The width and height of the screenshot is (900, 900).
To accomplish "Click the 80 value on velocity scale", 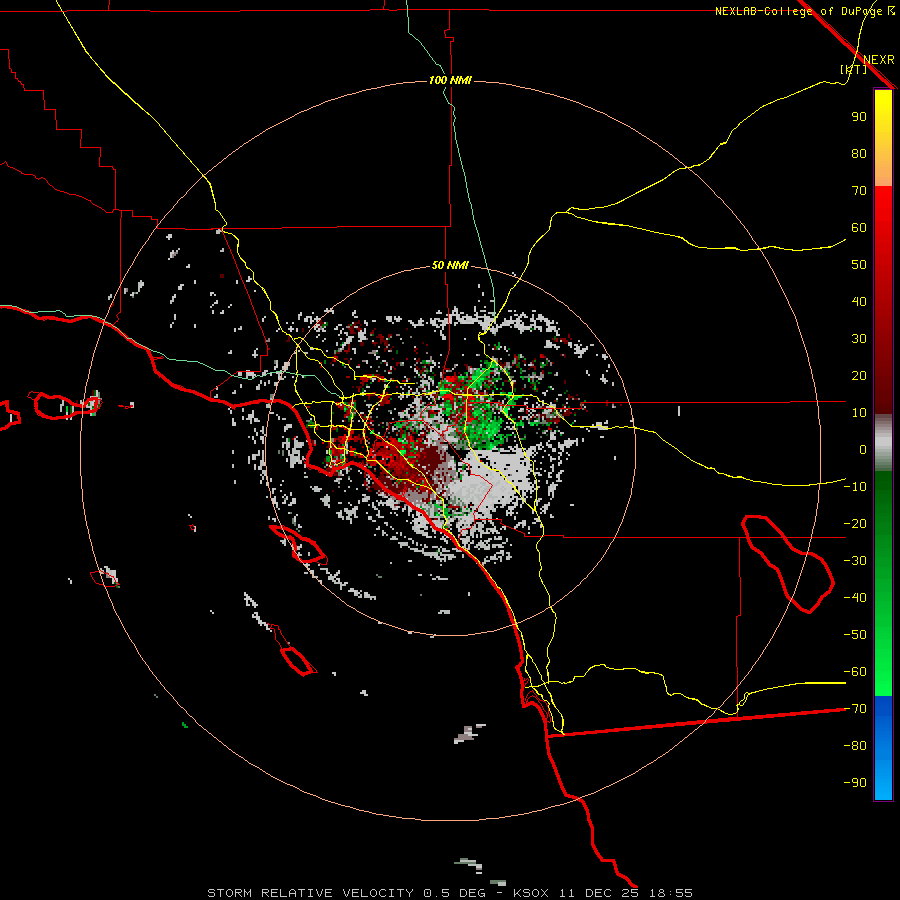I will (x=859, y=154).
